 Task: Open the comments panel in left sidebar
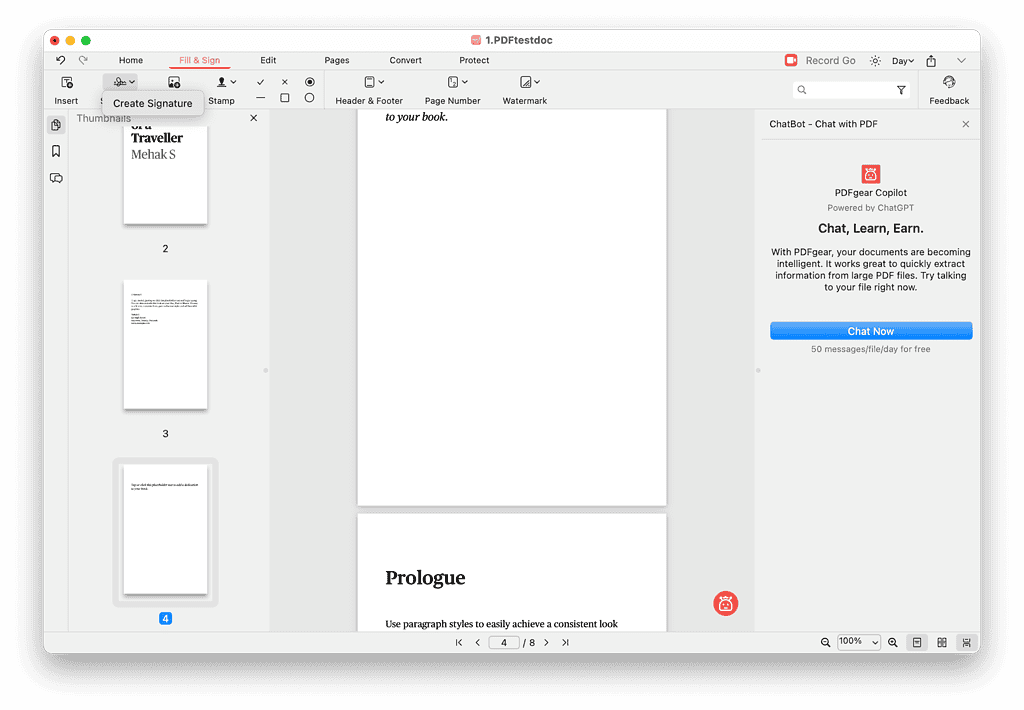pyautogui.click(x=56, y=178)
